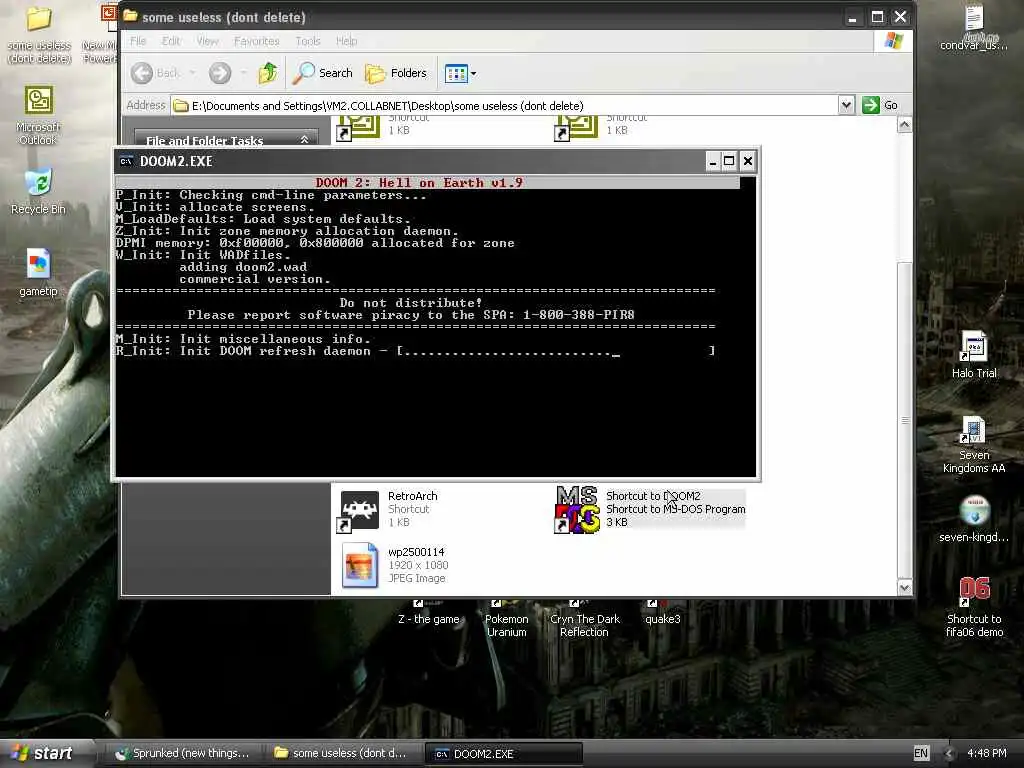The width and height of the screenshot is (1024, 768).
Task: Open the Edit menu in Explorer
Action: 171,41
